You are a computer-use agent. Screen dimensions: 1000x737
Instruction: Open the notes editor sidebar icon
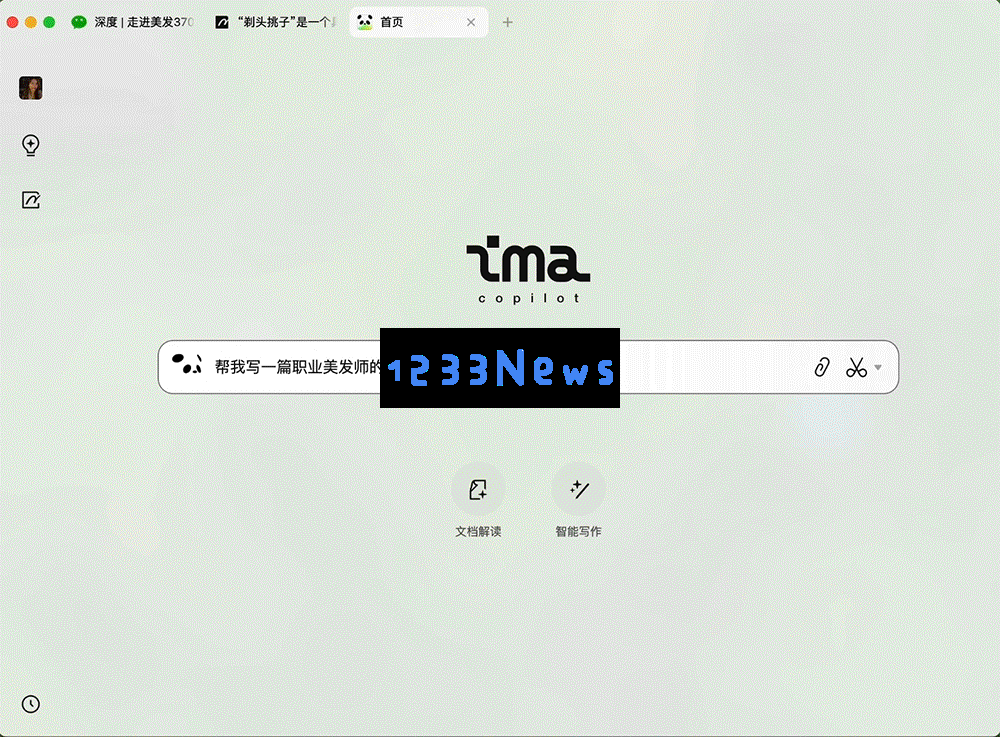tap(31, 200)
